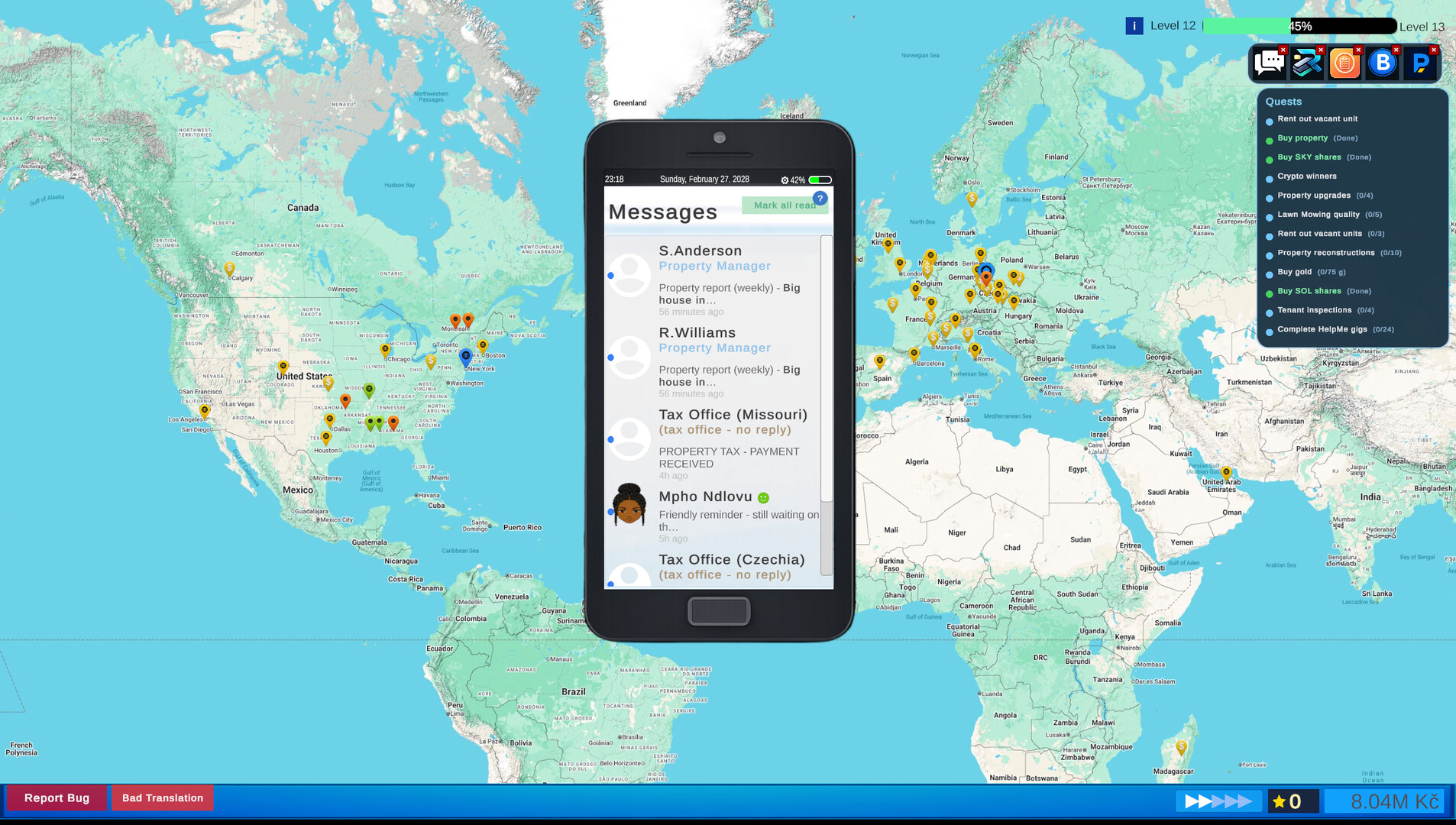This screenshot has width=1456, height=825.
Task: Click the help question mark in Messages
Action: [820, 199]
